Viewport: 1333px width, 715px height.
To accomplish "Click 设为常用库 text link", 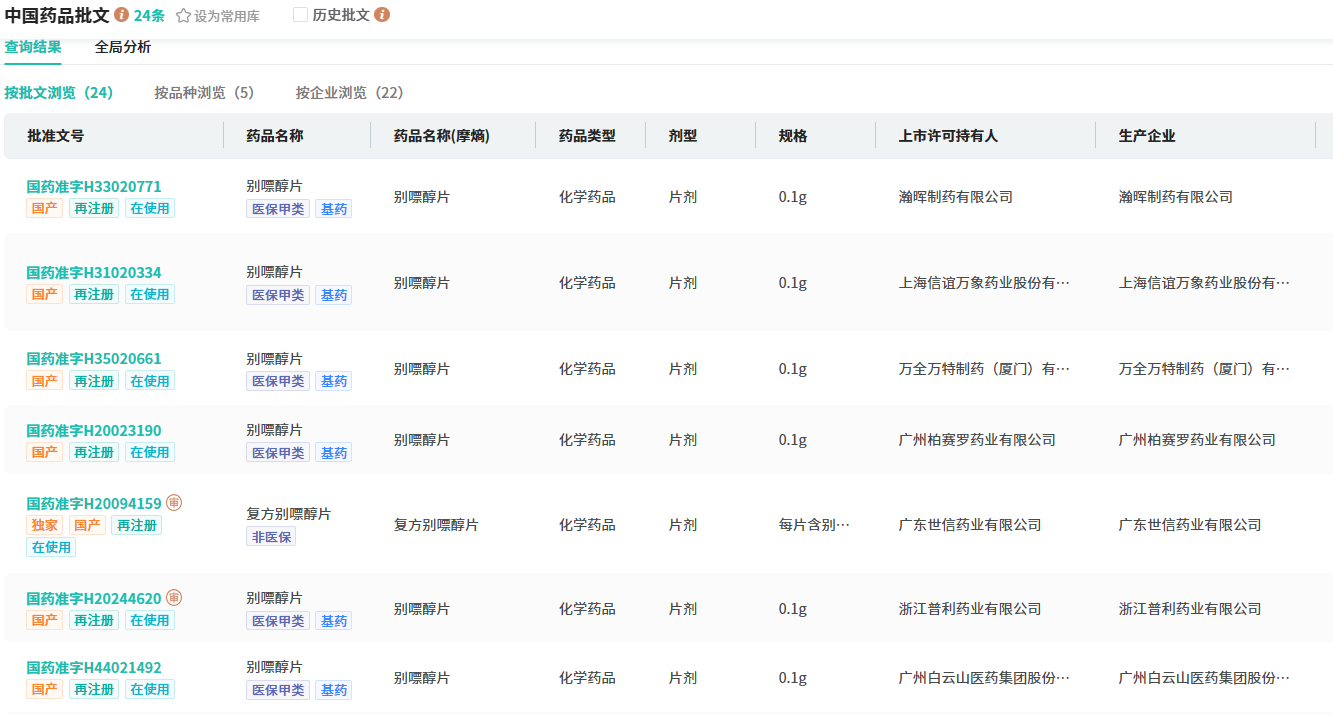I will tap(227, 16).
